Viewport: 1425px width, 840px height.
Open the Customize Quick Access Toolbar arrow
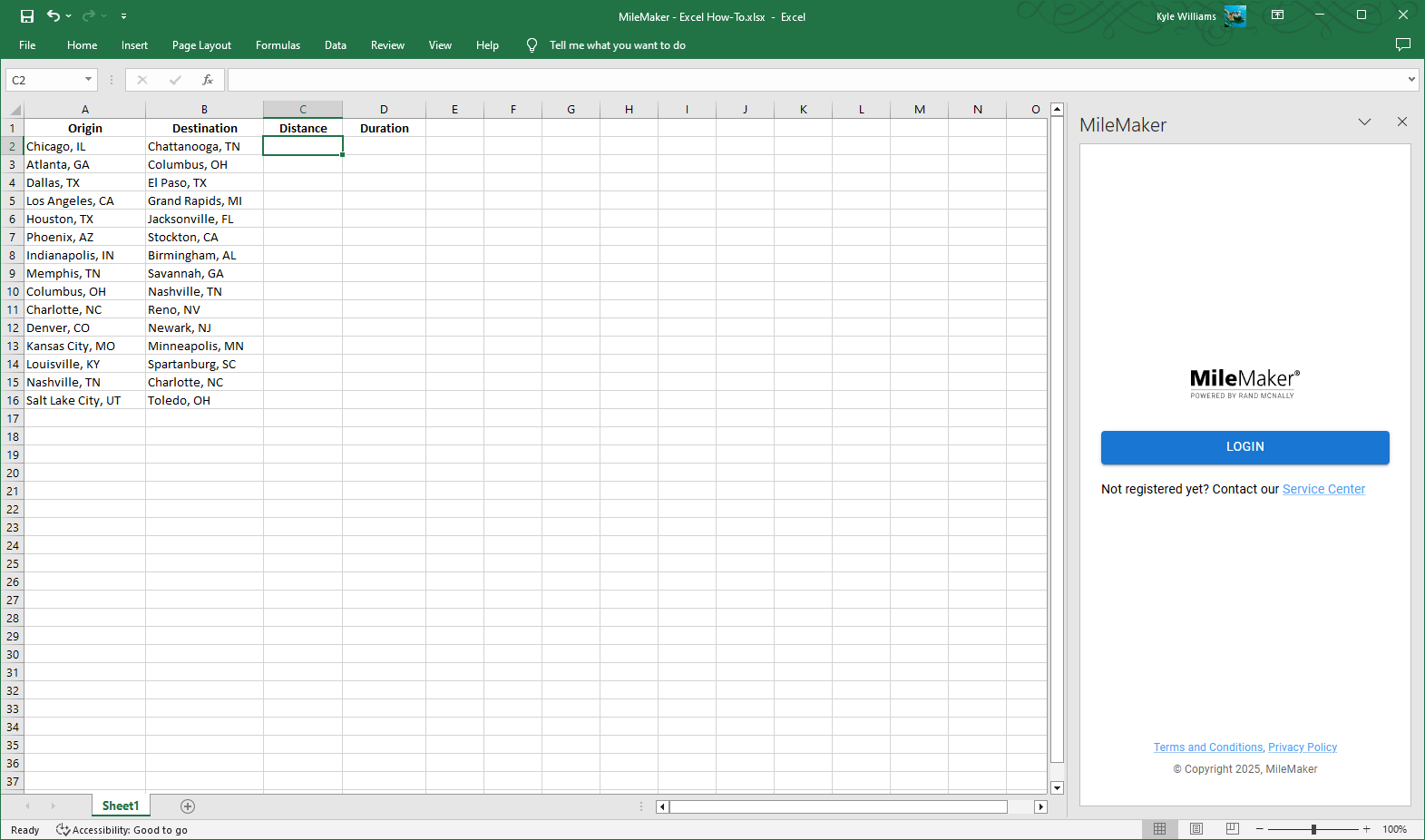coord(123,16)
